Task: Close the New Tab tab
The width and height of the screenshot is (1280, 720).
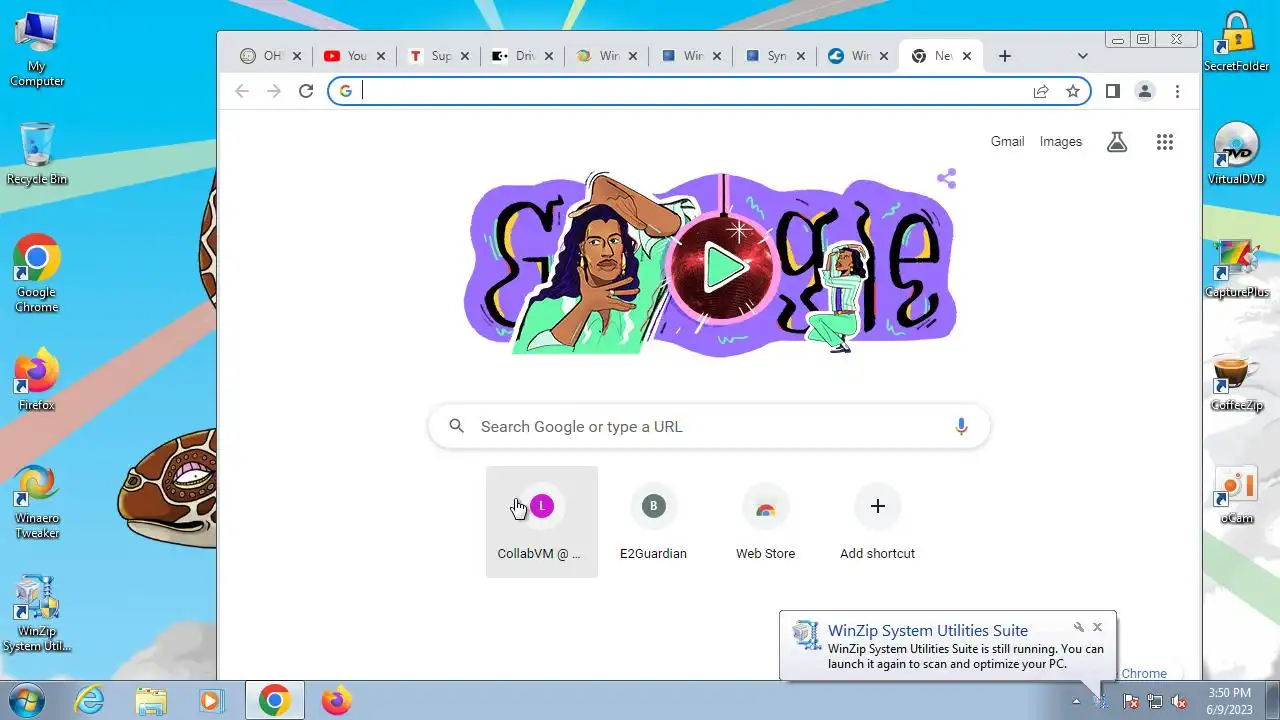Action: (966, 56)
